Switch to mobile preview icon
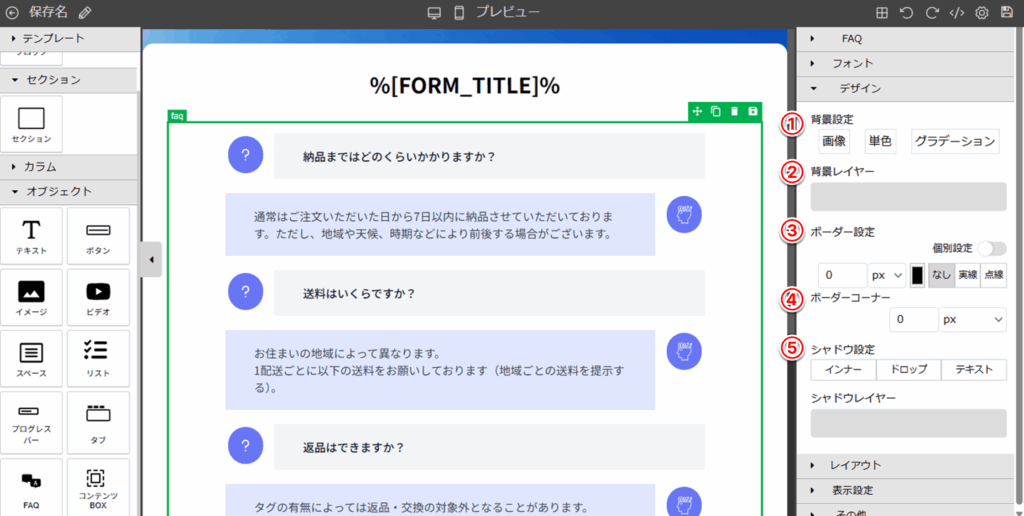 pos(460,13)
